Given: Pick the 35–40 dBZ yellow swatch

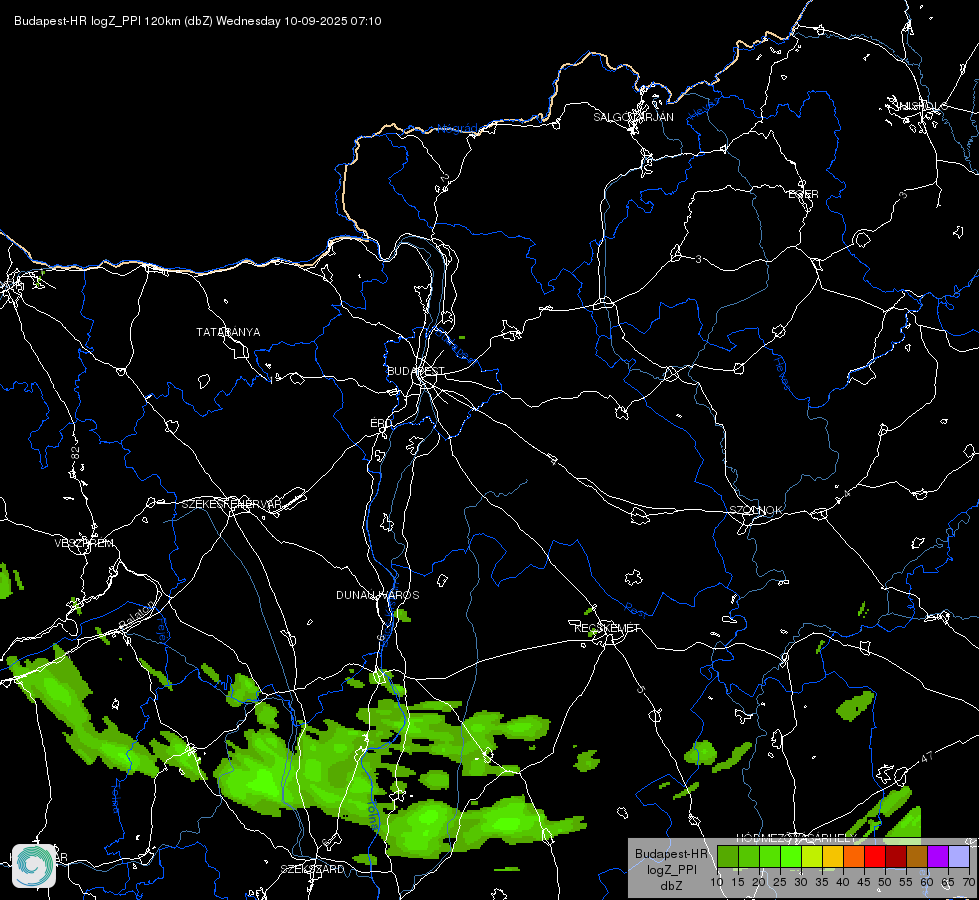Looking at the screenshot, I should (x=833, y=856).
